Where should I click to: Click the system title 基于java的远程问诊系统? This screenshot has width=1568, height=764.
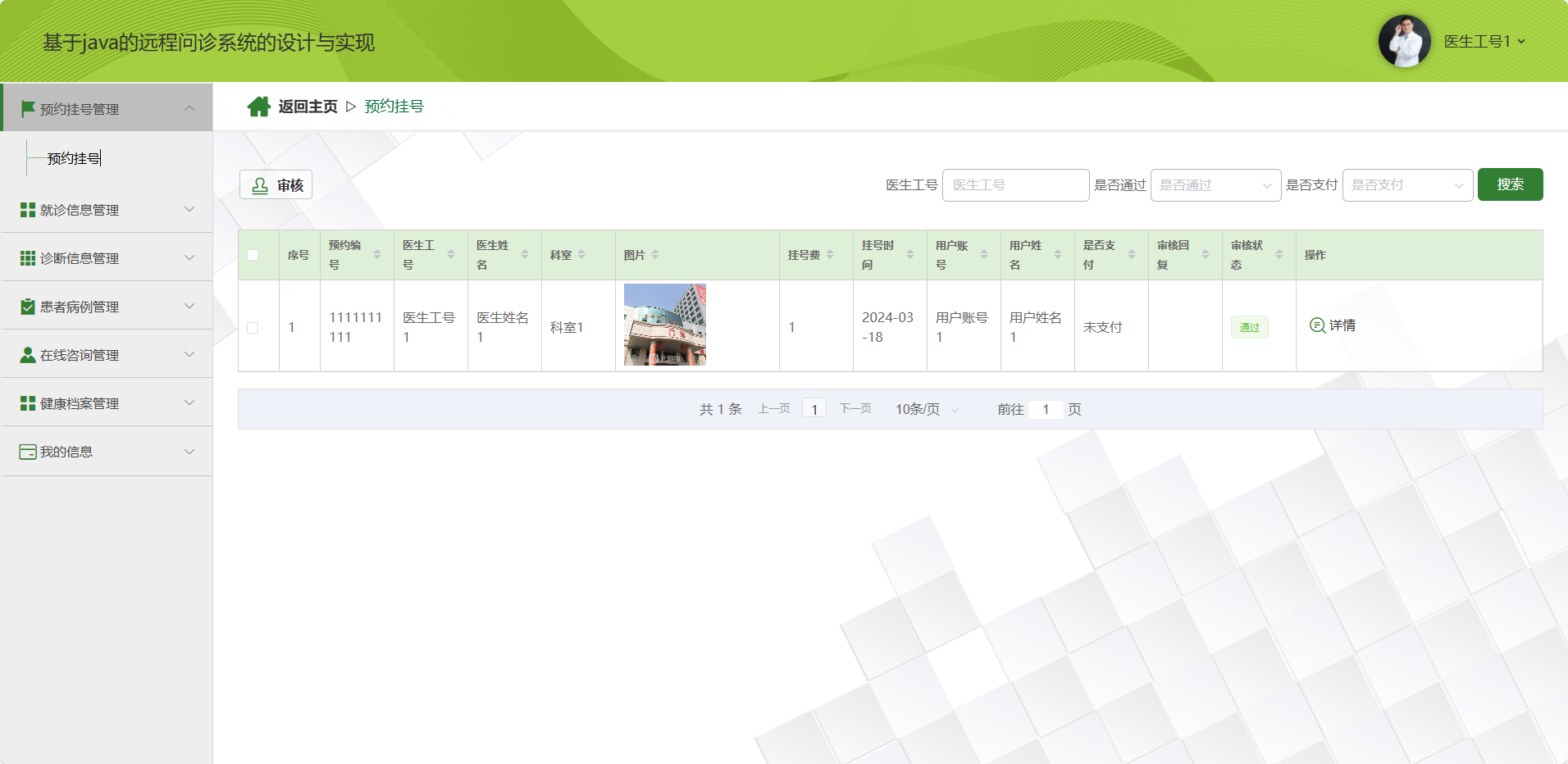(x=208, y=43)
